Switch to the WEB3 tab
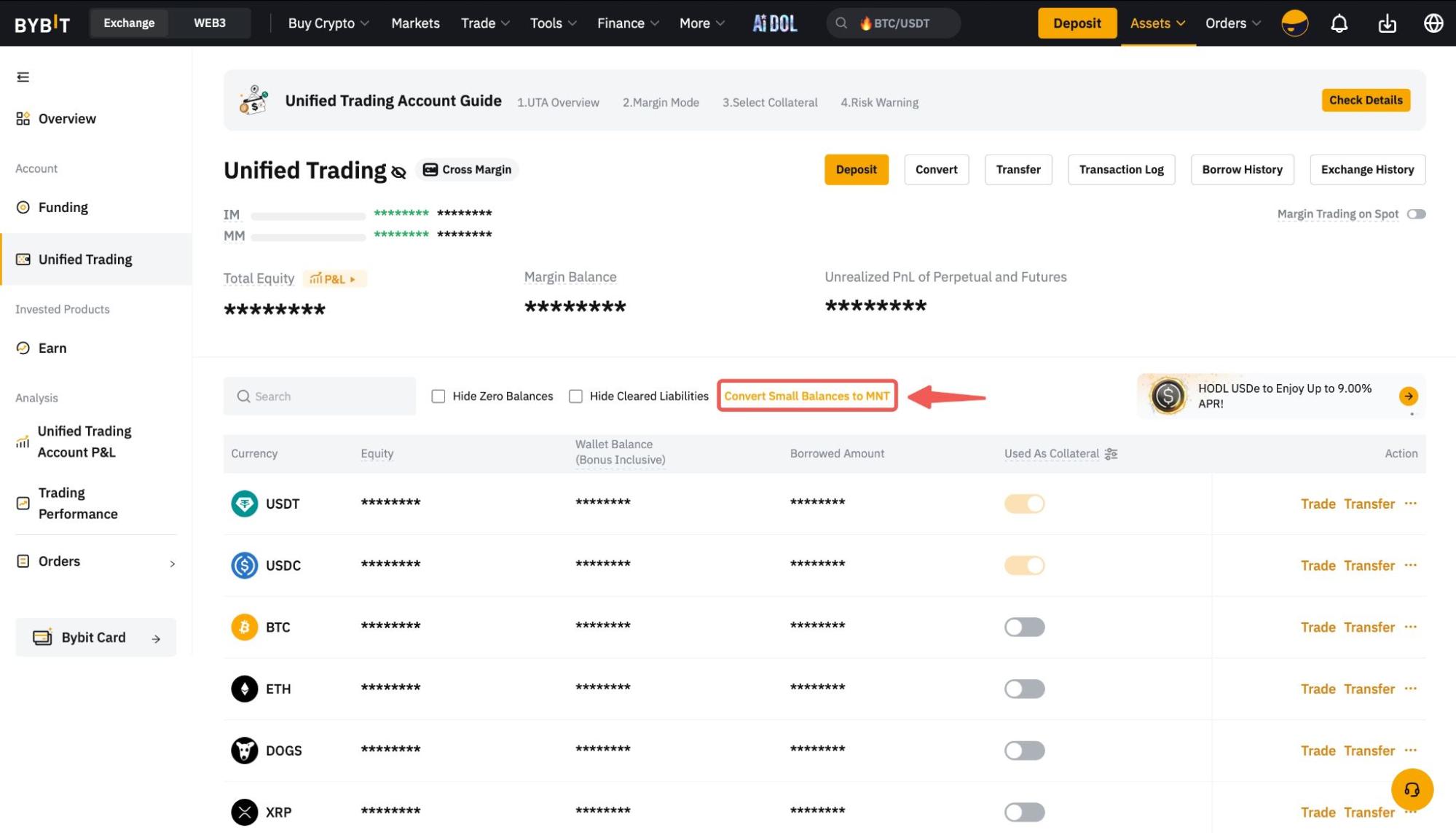Image resolution: width=1456 pixels, height=833 pixels. (209, 23)
